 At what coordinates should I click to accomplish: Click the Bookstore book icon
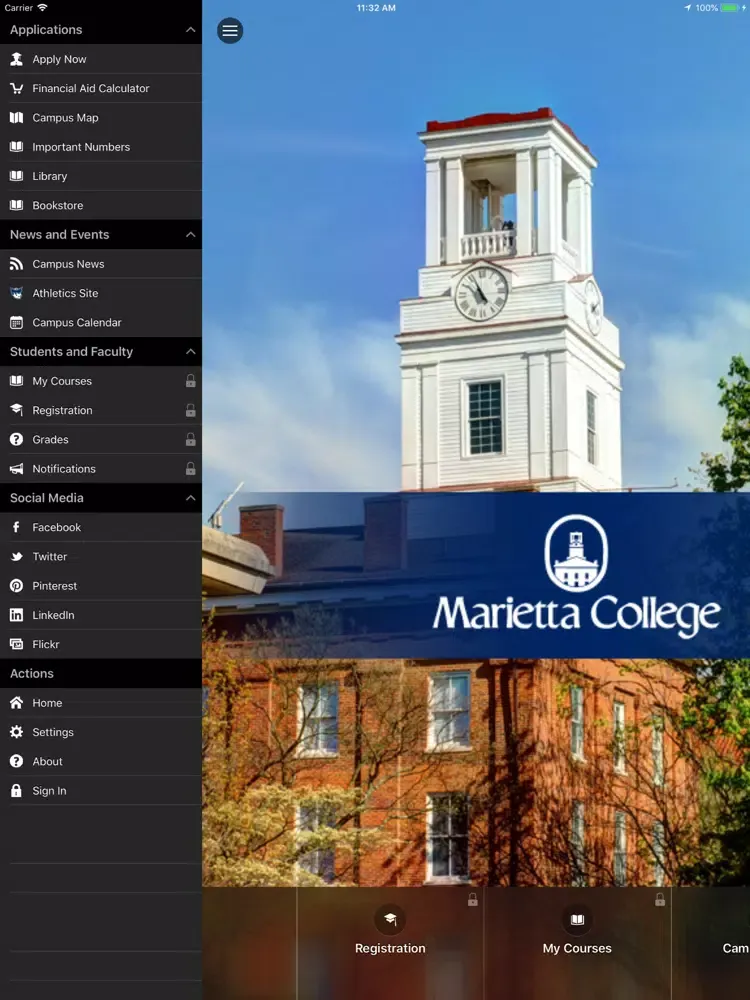[17, 205]
